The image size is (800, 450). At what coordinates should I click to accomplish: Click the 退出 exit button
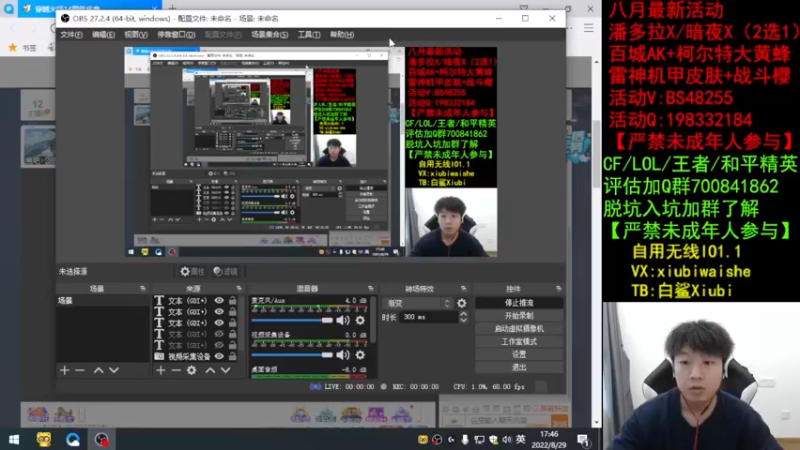pyautogui.click(x=519, y=367)
